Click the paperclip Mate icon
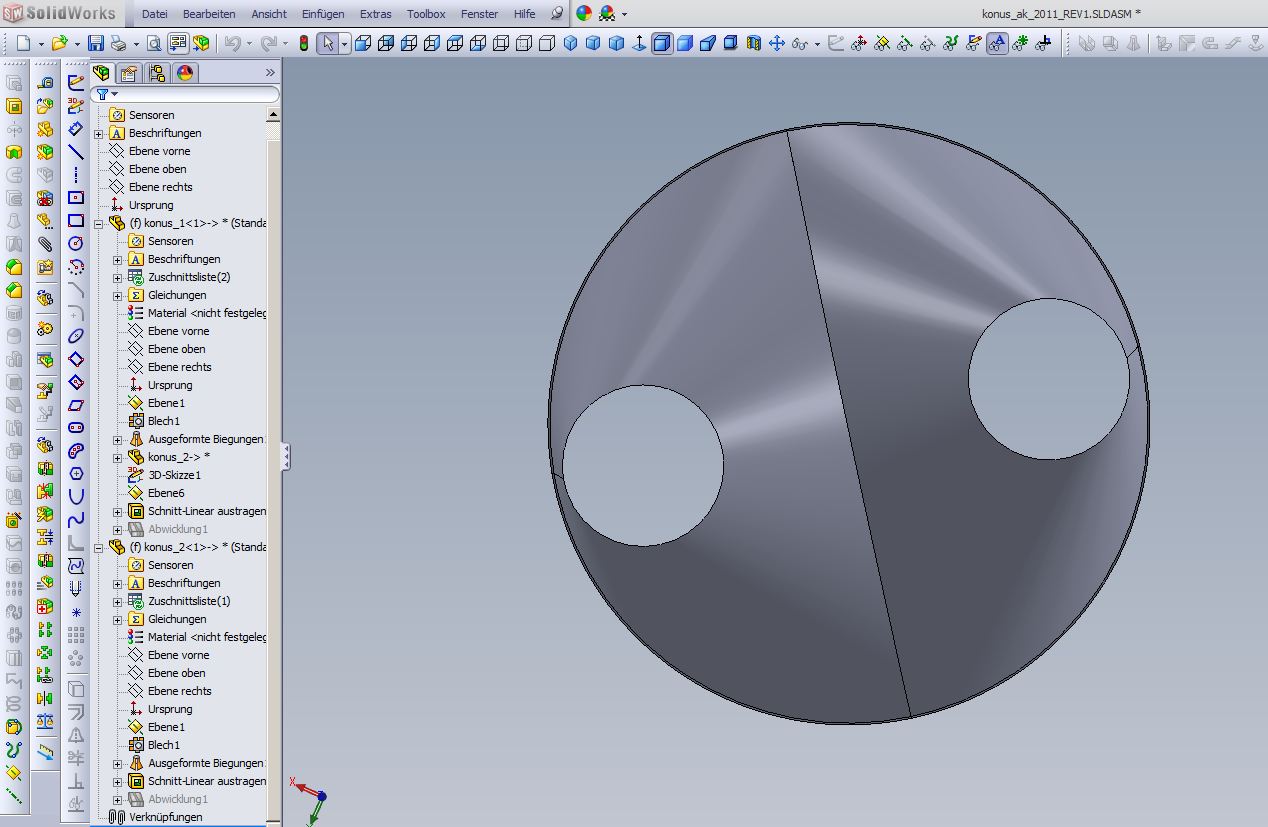 coord(45,244)
